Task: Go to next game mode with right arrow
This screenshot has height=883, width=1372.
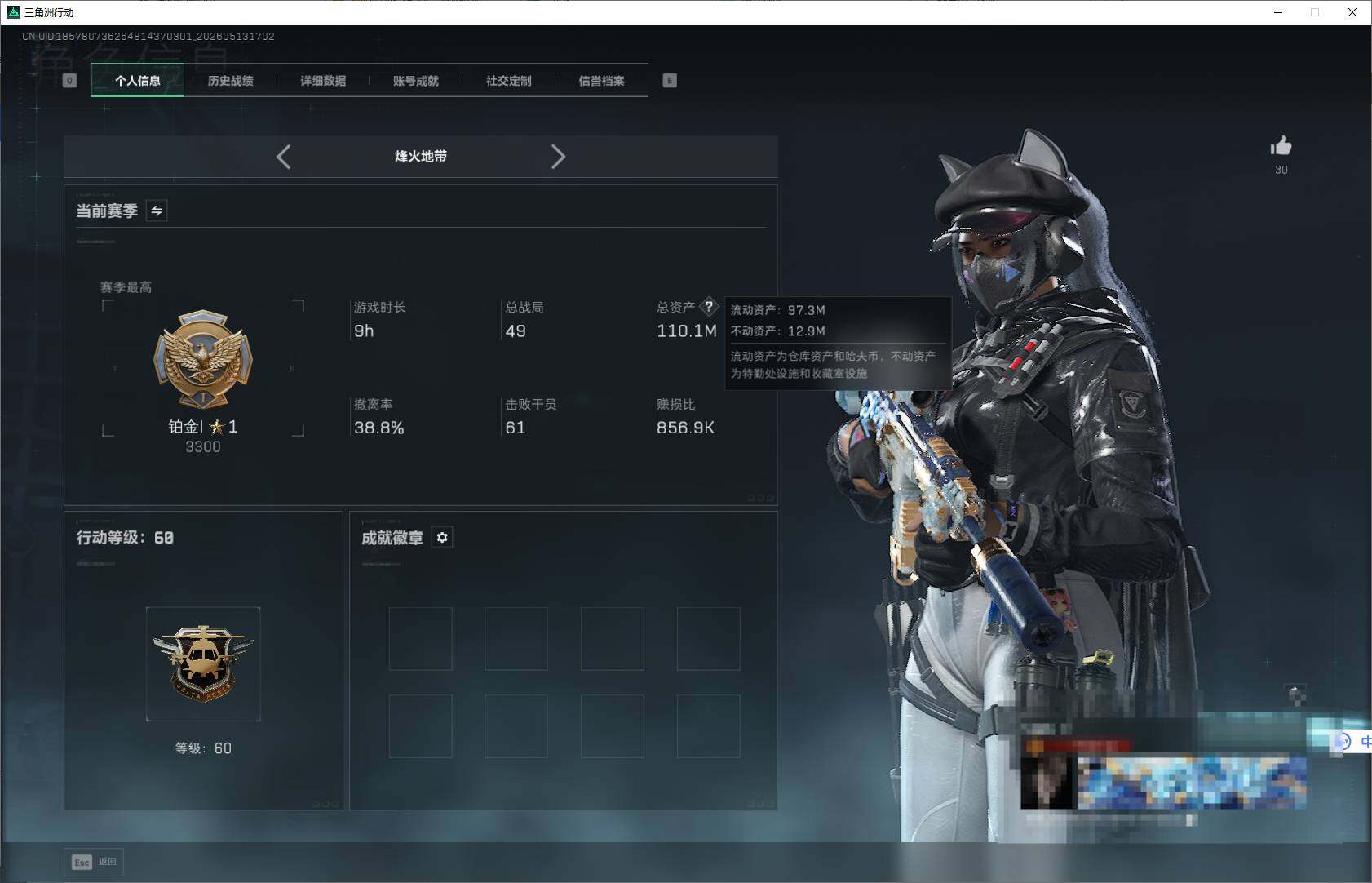Action: pos(558,157)
